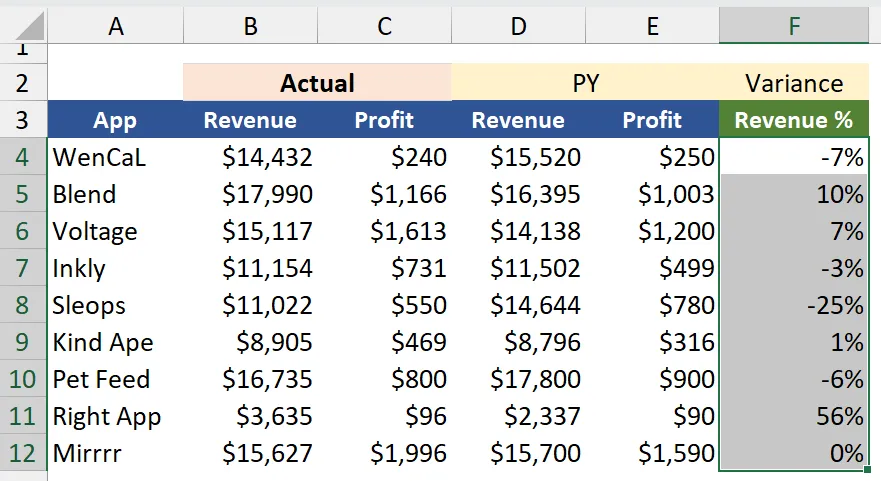Select the Inkly cell
Screen dimensions: 881x481
pos(116,268)
